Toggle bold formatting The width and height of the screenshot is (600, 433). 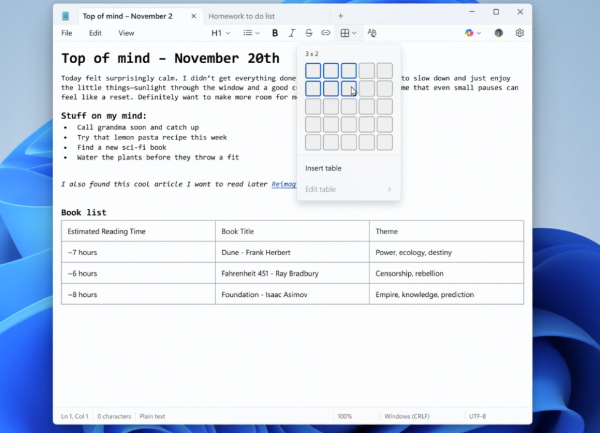275,33
